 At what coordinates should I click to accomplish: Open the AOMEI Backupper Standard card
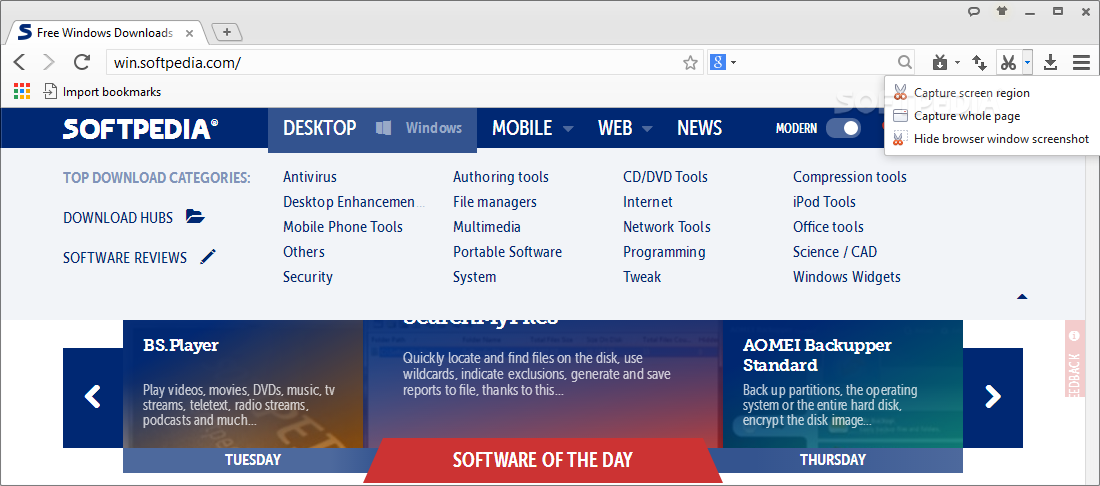pos(843,384)
